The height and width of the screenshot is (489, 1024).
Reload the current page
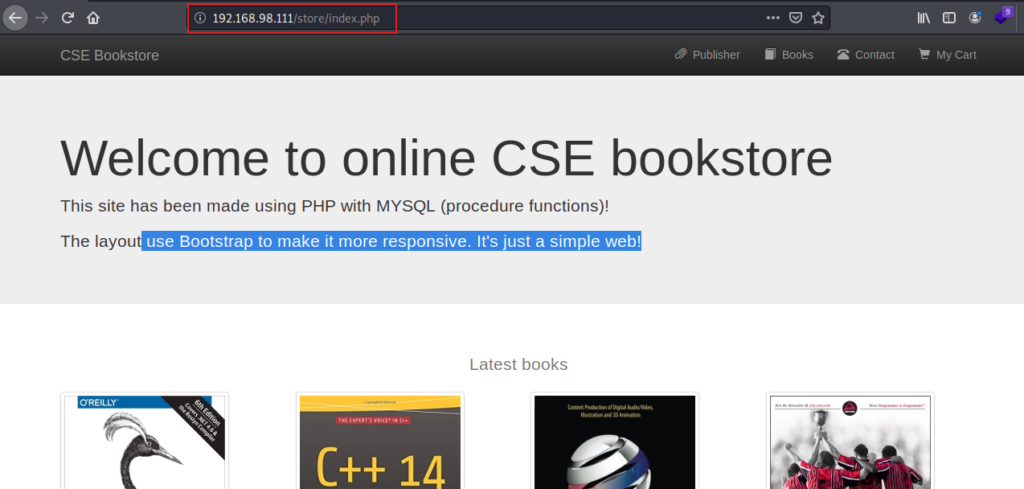[x=67, y=18]
